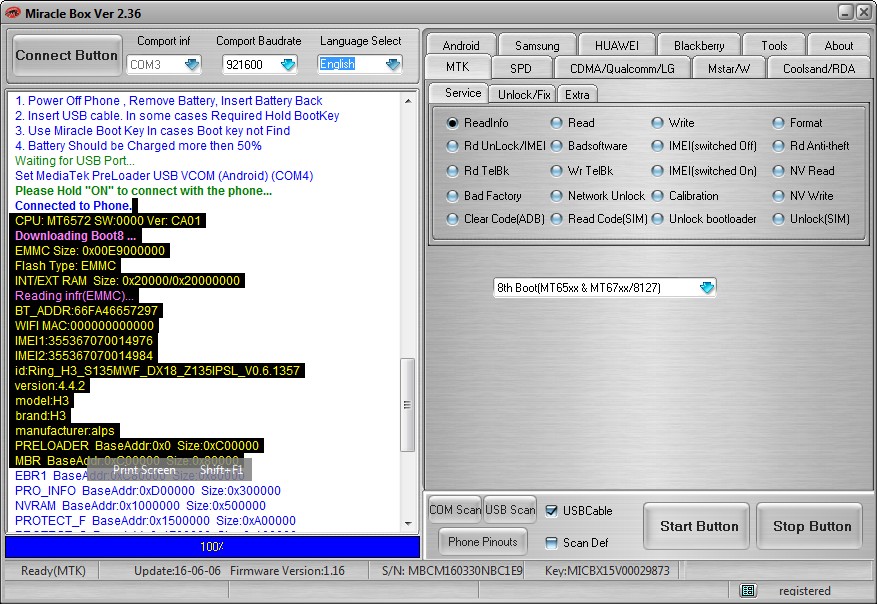Switch to the Mstar/W tab
The height and width of the screenshot is (604, 877).
[729, 68]
